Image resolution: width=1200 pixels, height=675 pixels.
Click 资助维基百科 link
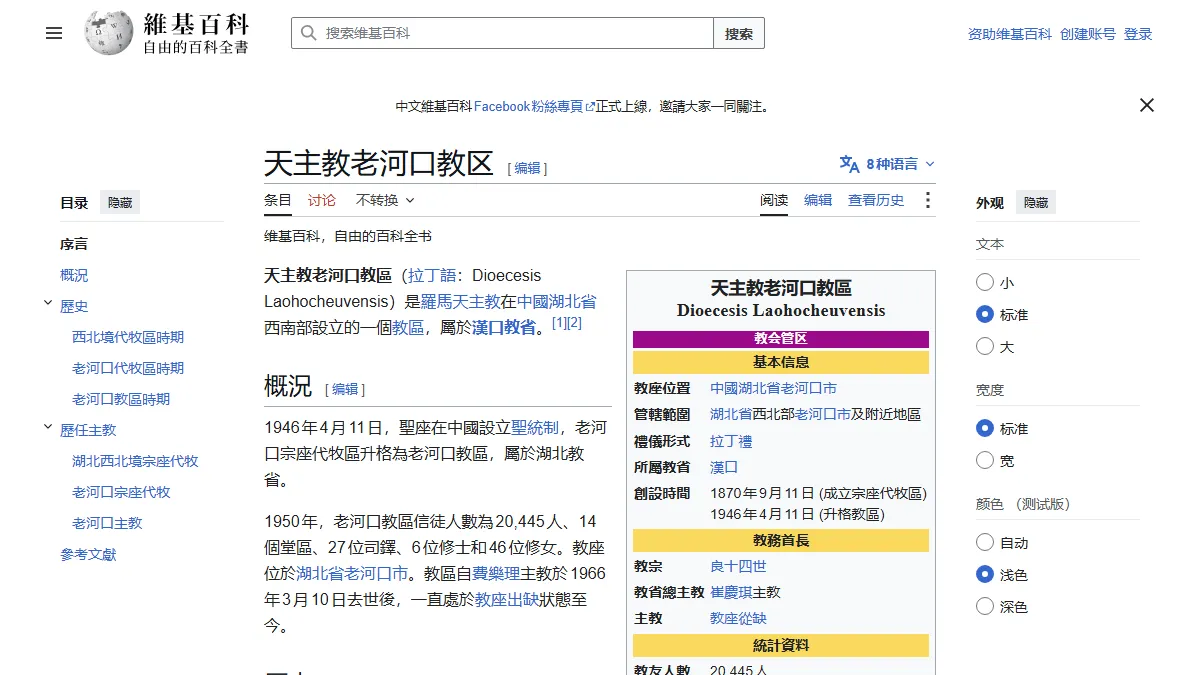coord(1010,34)
